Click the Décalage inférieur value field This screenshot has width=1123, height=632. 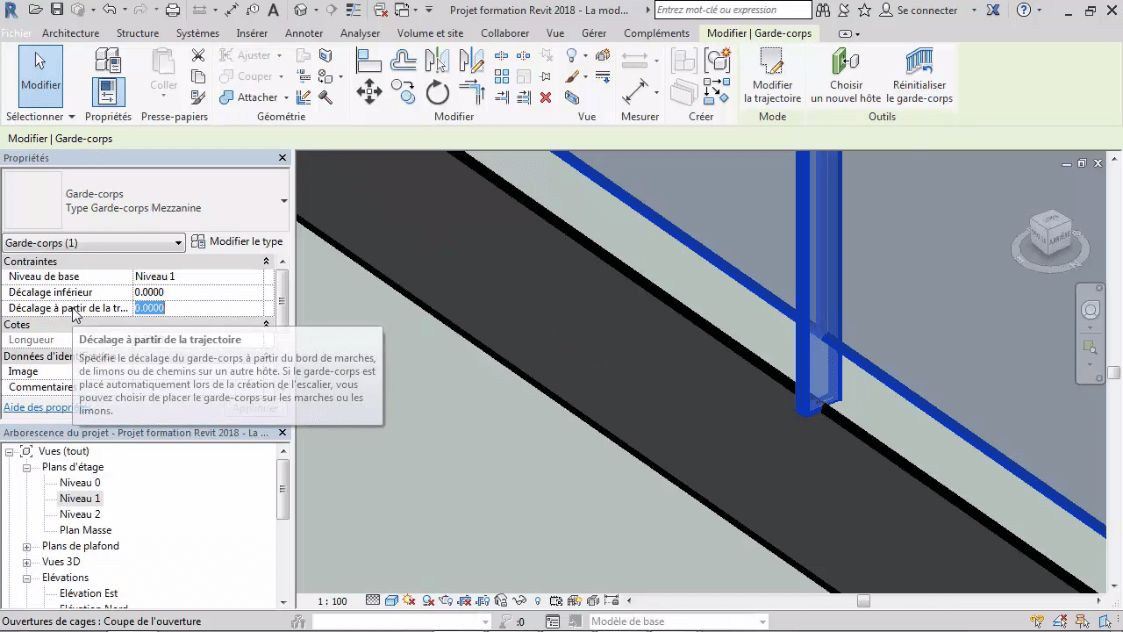point(198,292)
